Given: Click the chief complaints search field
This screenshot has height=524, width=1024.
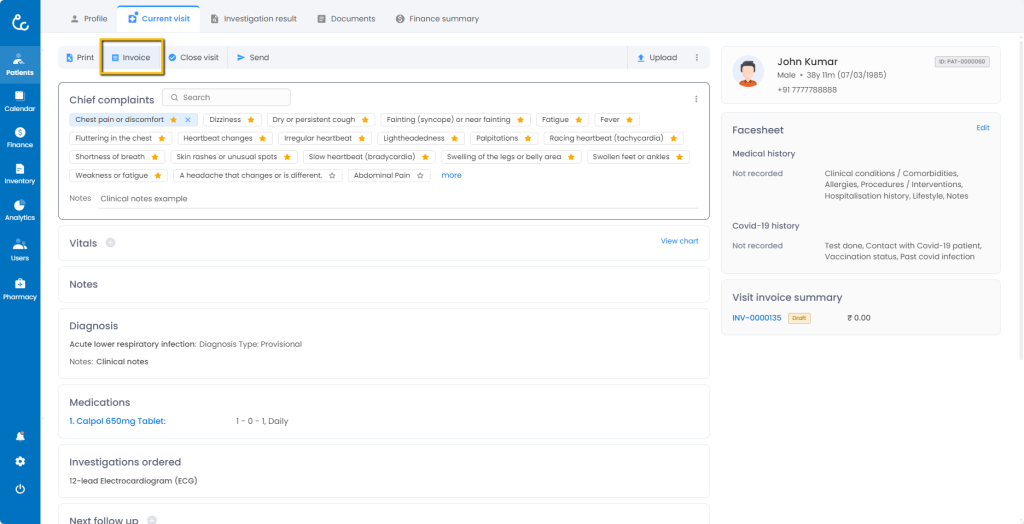Looking at the screenshot, I should [x=226, y=98].
